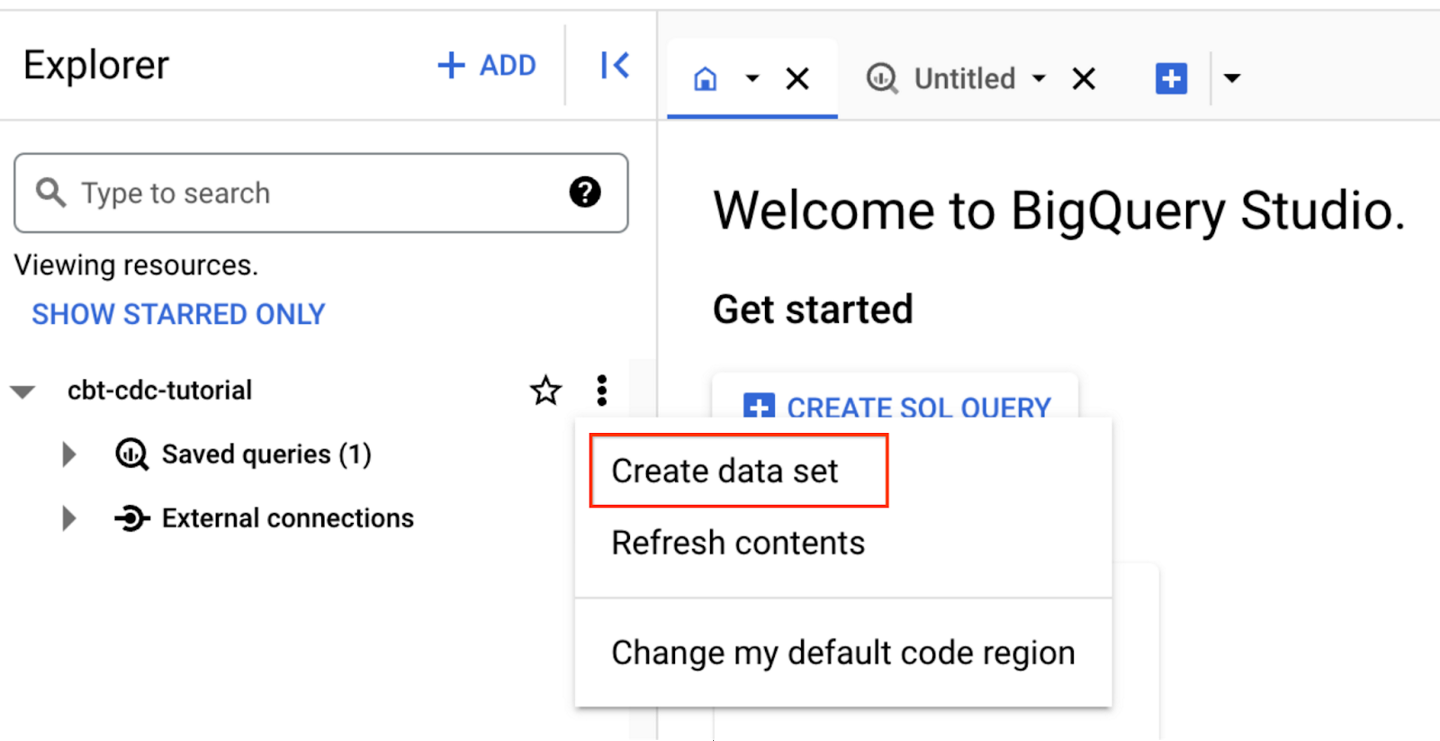Star the cbt-cdc-tutorial project

pyautogui.click(x=546, y=390)
